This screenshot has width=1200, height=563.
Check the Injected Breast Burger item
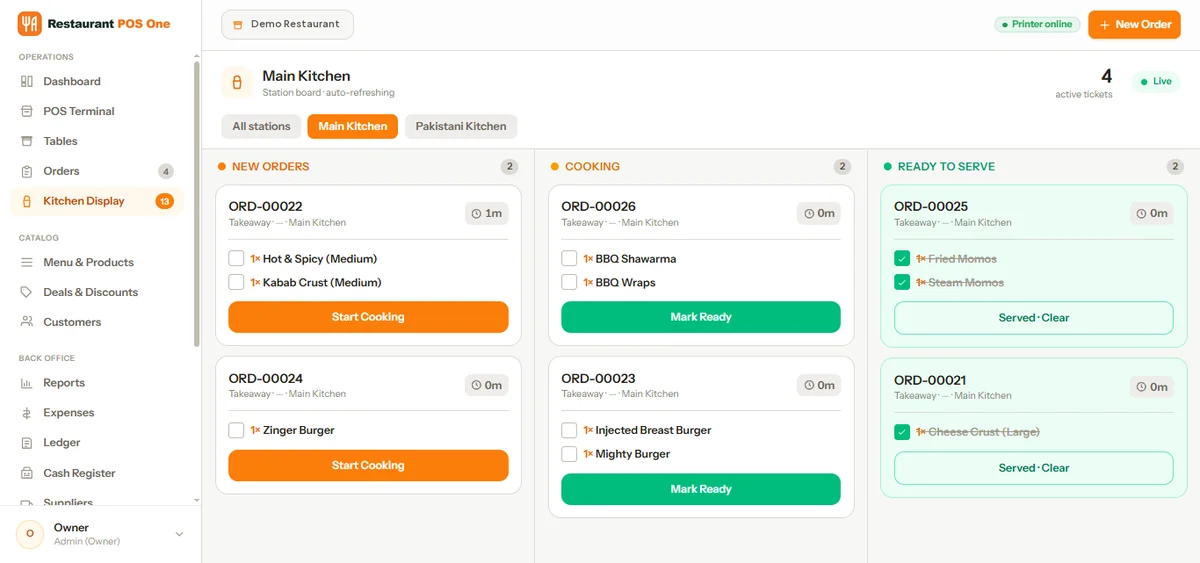pyautogui.click(x=569, y=430)
